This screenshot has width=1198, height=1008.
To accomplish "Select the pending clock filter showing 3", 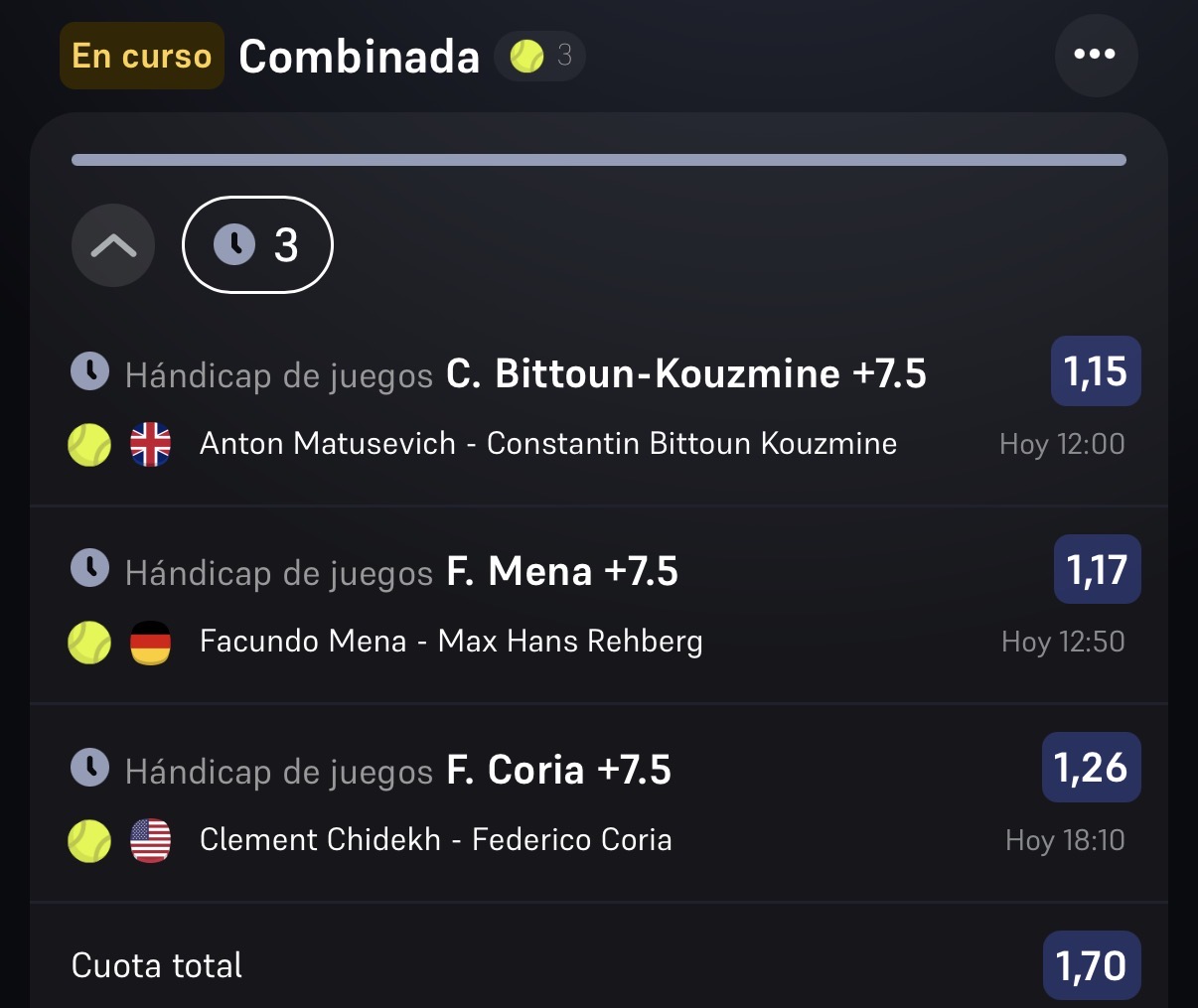I will click(x=257, y=245).
